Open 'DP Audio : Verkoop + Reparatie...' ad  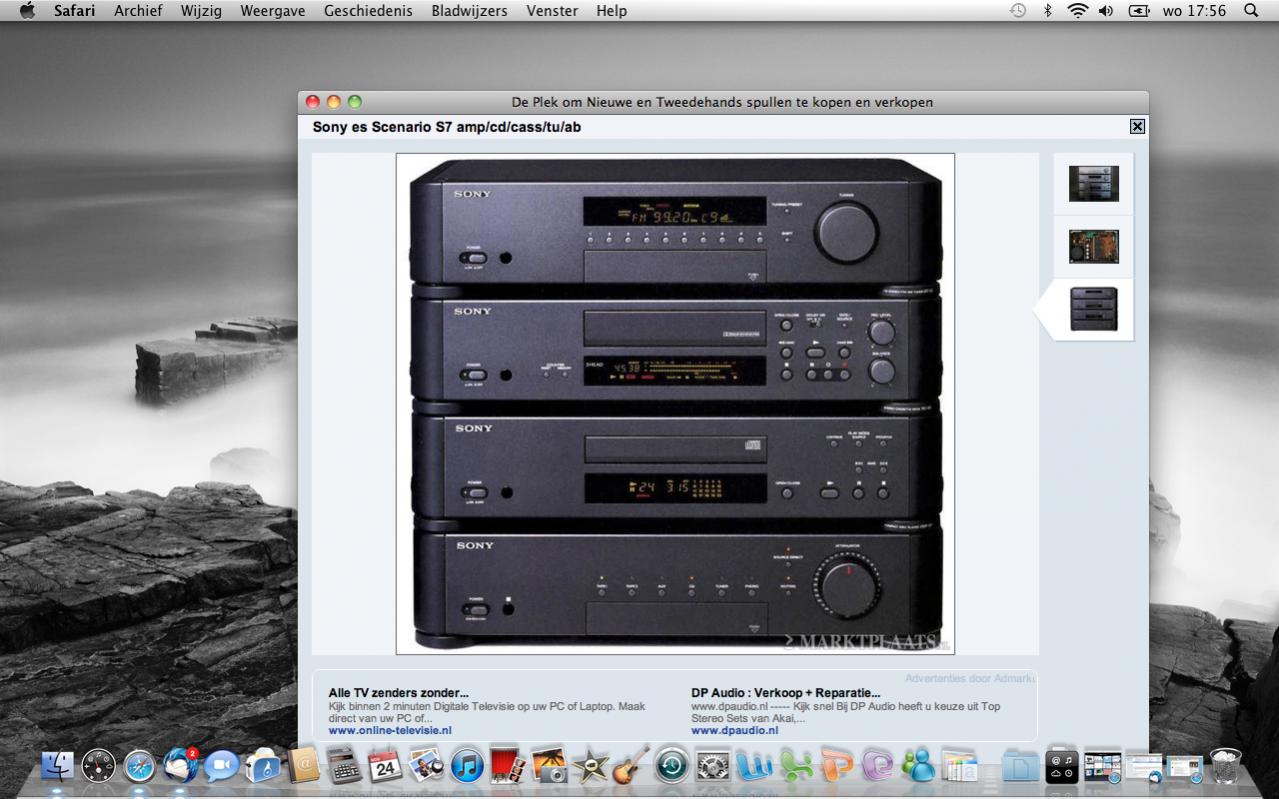[x=786, y=692]
